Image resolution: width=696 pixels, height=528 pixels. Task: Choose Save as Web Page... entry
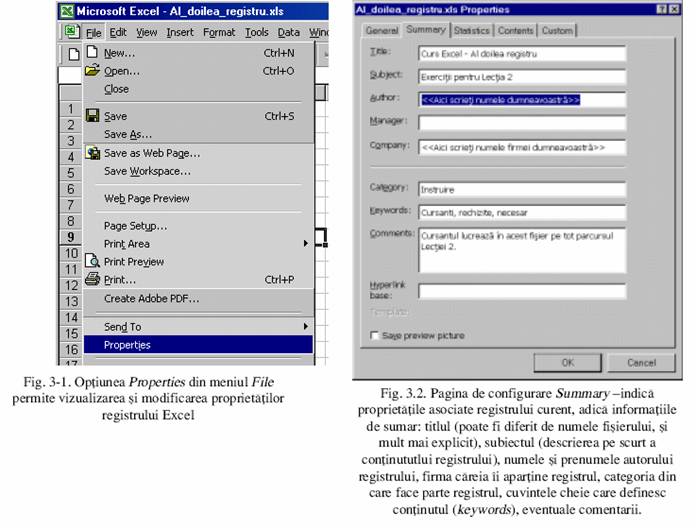(198, 153)
